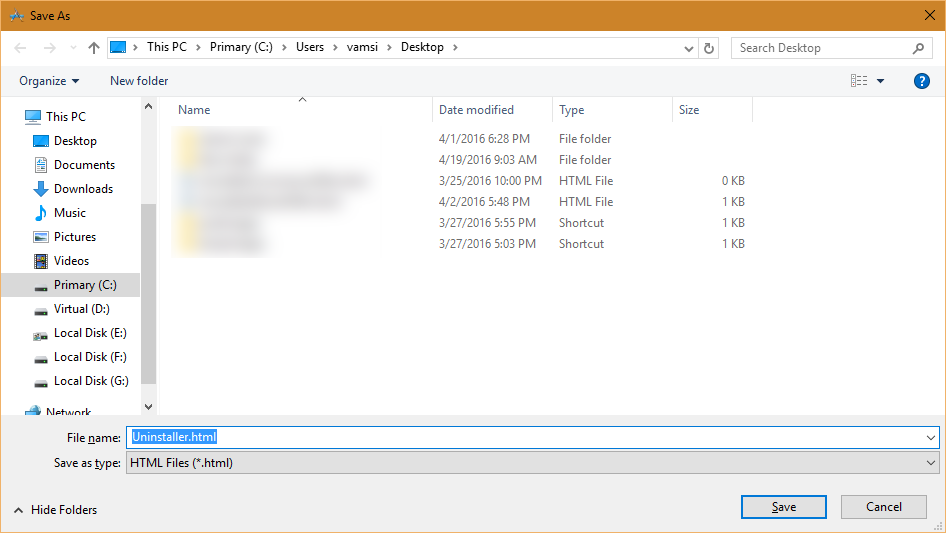
Task: Select Desktop in the breadcrumb path
Action: pos(422,47)
